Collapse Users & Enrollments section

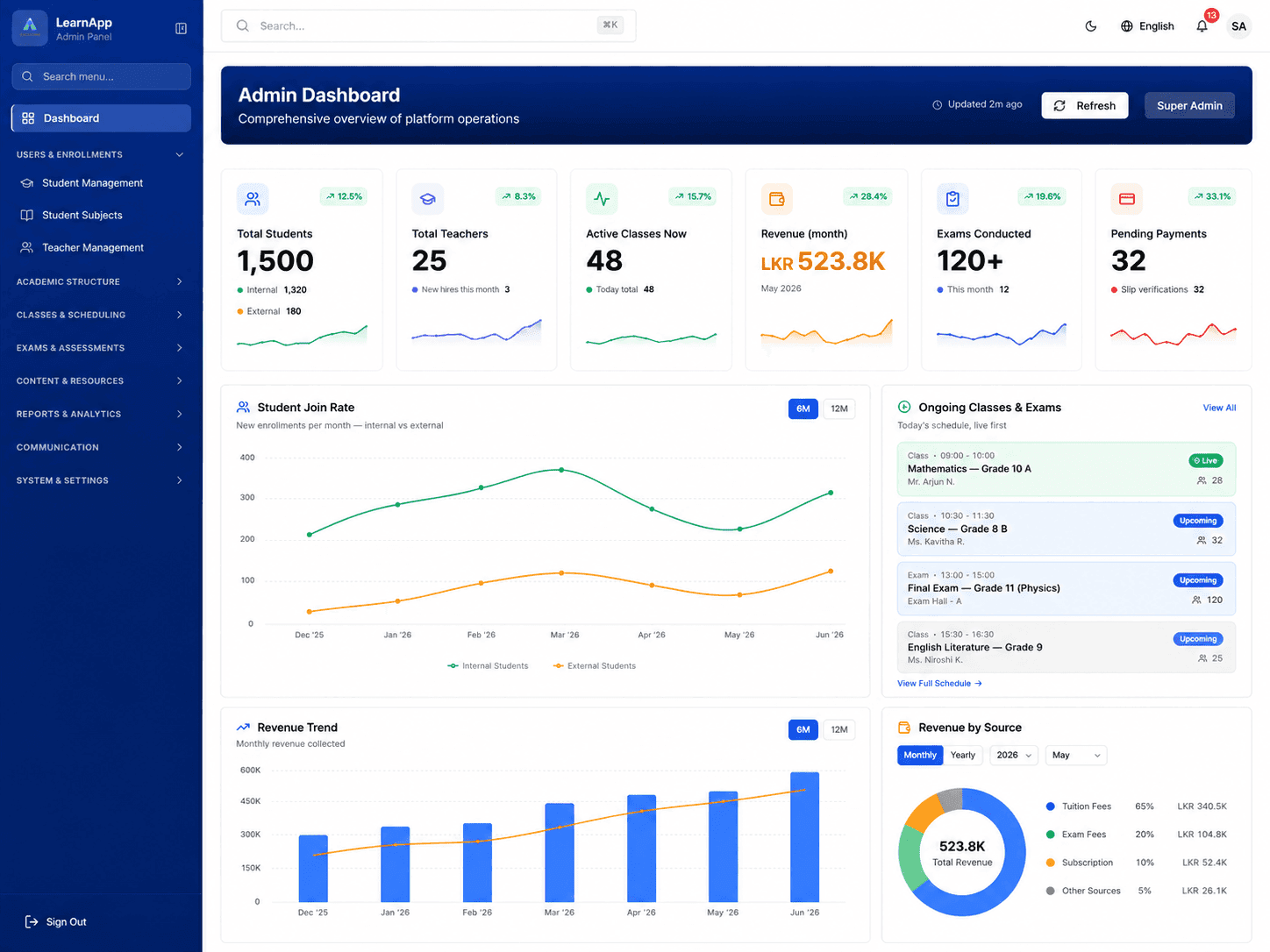(101, 155)
